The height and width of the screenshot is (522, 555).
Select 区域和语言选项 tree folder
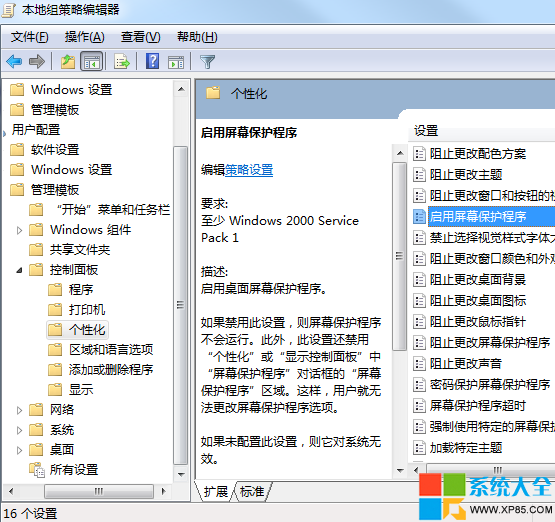(x=111, y=350)
